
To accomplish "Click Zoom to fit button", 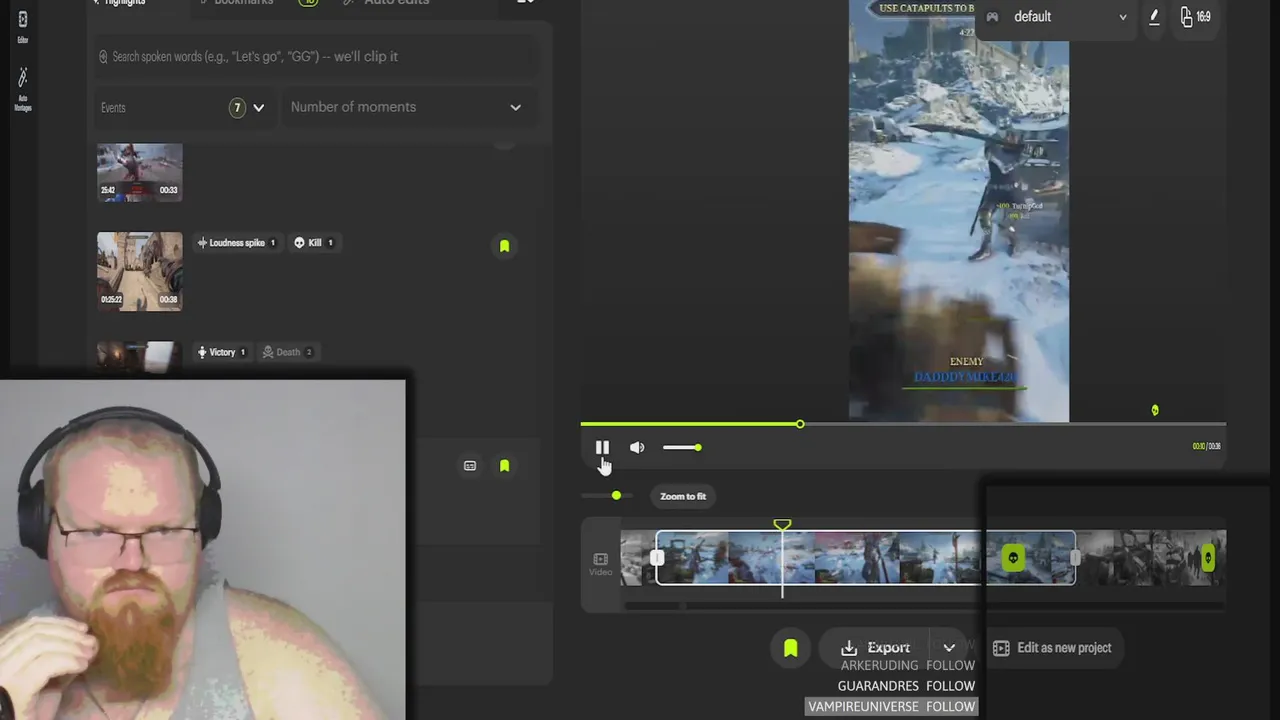I will point(683,496).
